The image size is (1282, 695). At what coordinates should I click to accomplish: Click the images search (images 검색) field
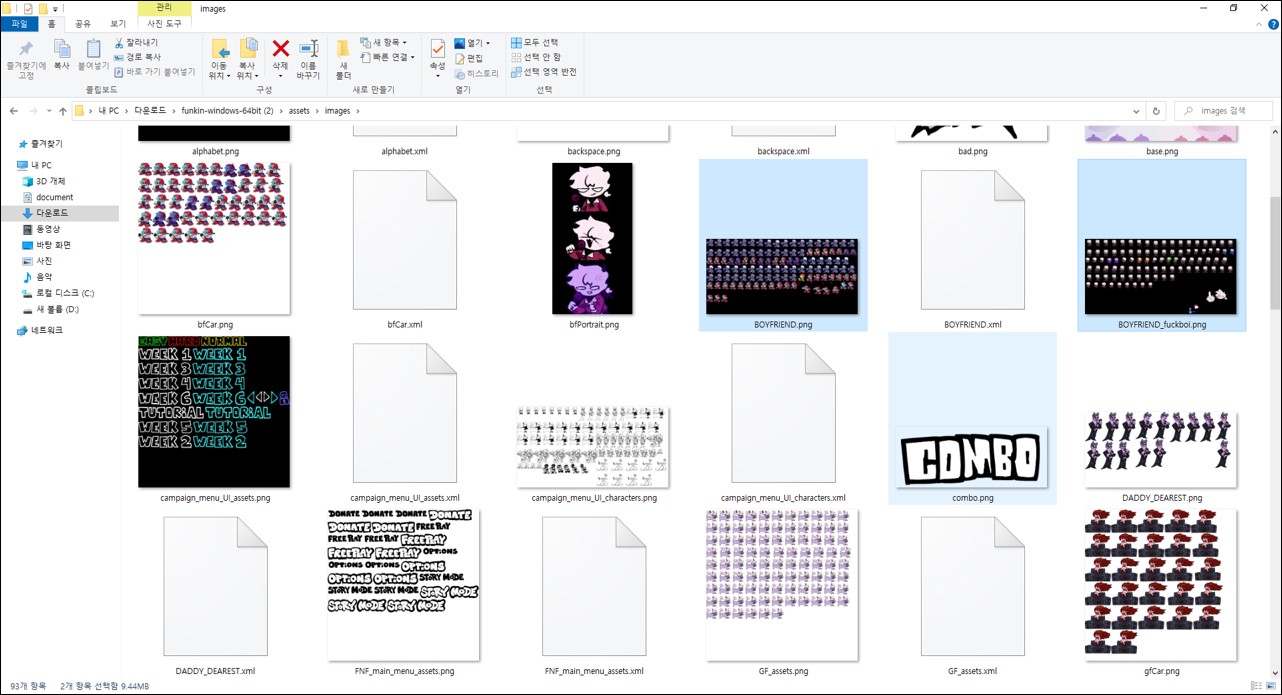pyautogui.click(x=1222, y=111)
